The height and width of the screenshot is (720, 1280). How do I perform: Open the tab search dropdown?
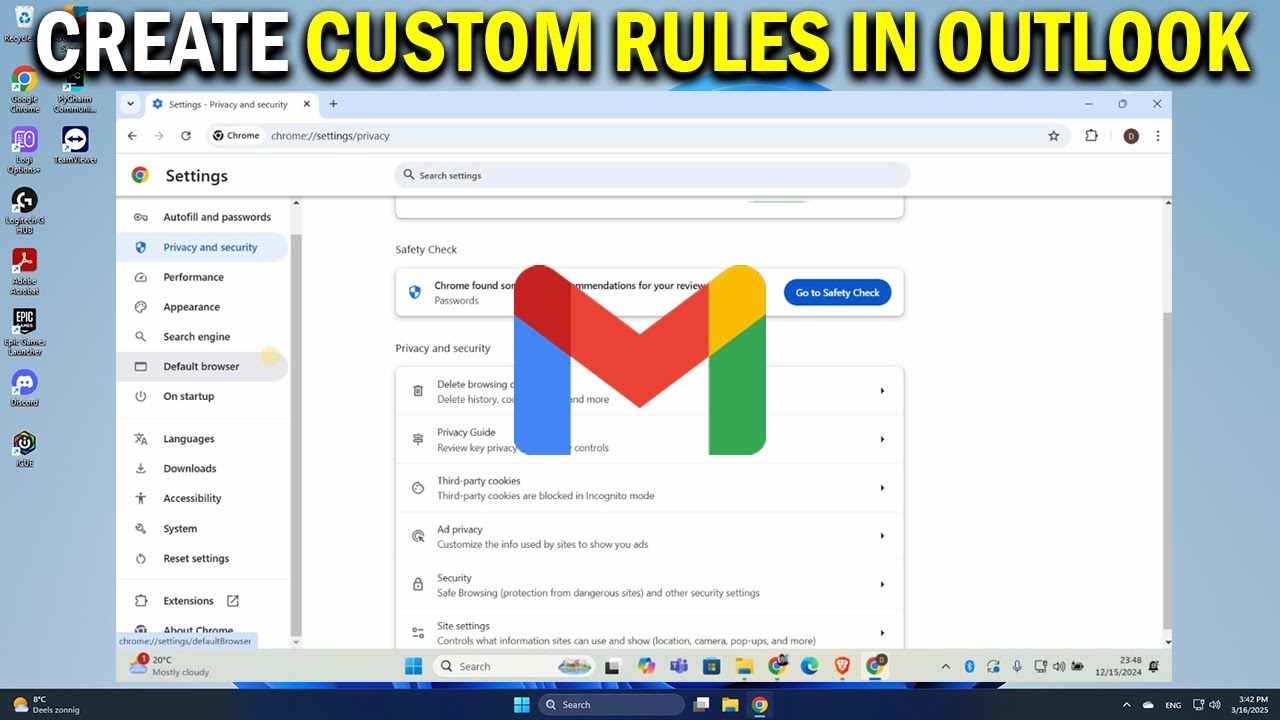tap(130, 104)
